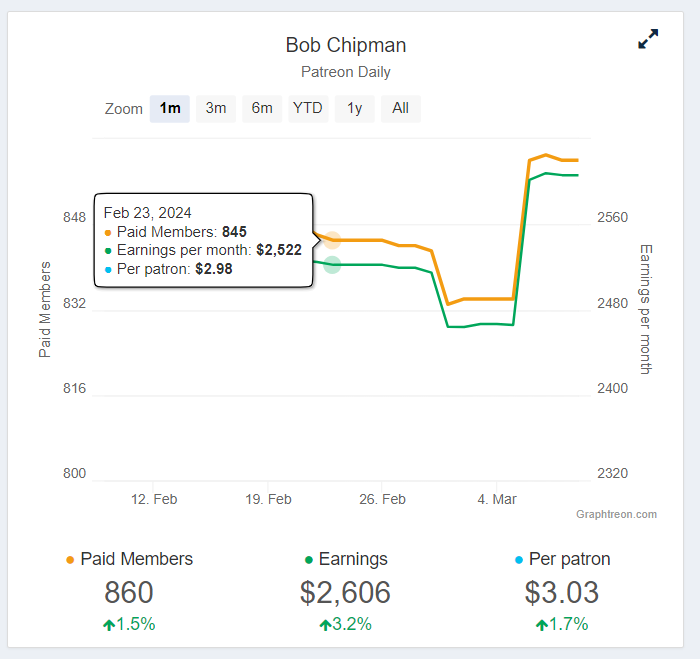This screenshot has width=700, height=659.
Task: Click the 1.5% increase indicator
Action: pyautogui.click(x=129, y=624)
